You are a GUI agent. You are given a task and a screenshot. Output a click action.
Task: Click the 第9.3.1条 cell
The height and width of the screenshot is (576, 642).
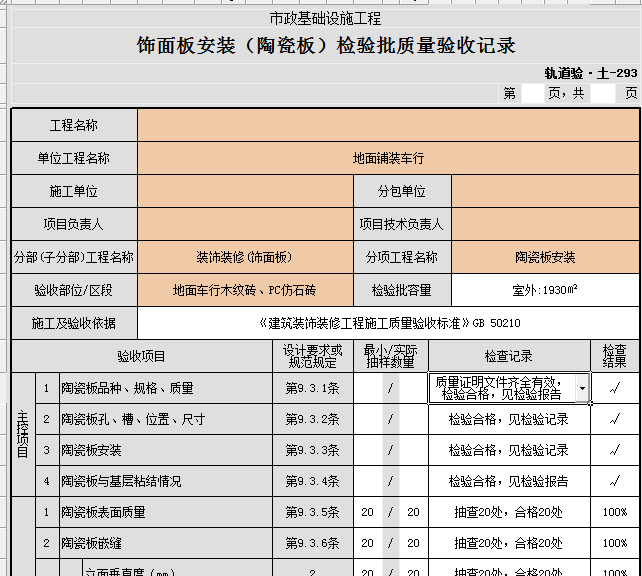[312, 388]
